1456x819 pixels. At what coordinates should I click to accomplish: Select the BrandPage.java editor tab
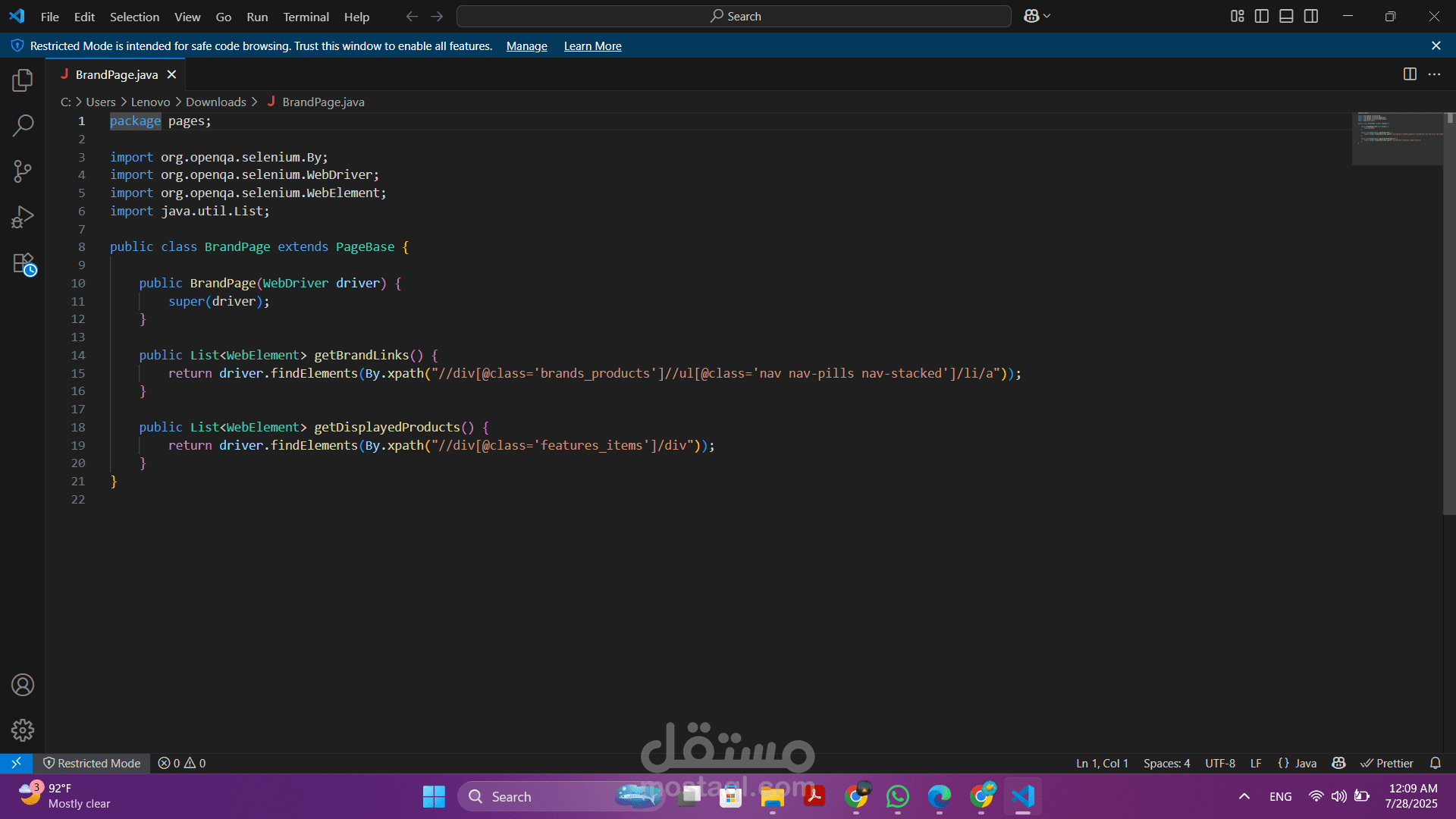point(116,74)
